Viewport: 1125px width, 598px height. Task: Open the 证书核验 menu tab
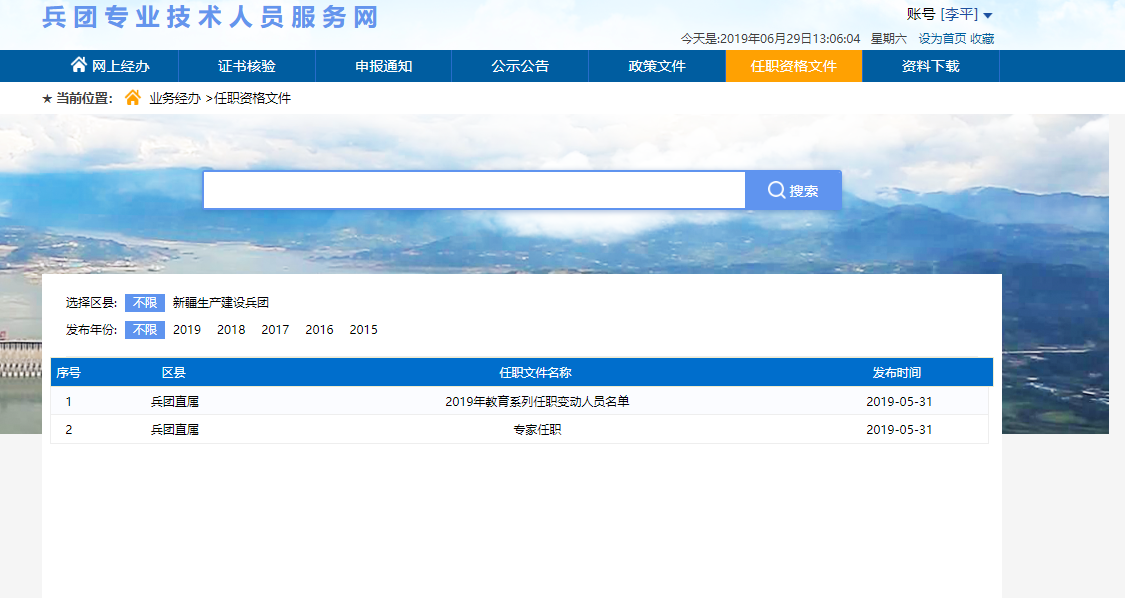[x=246, y=66]
